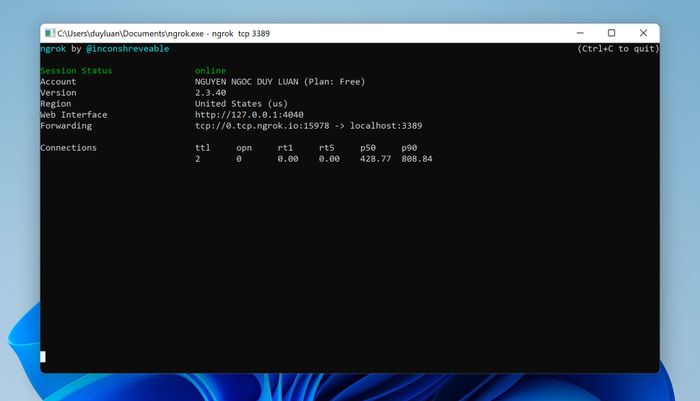Click the 'localhost:3389' forwarding target
This screenshot has width=700, height=401.
coord(386,126)
